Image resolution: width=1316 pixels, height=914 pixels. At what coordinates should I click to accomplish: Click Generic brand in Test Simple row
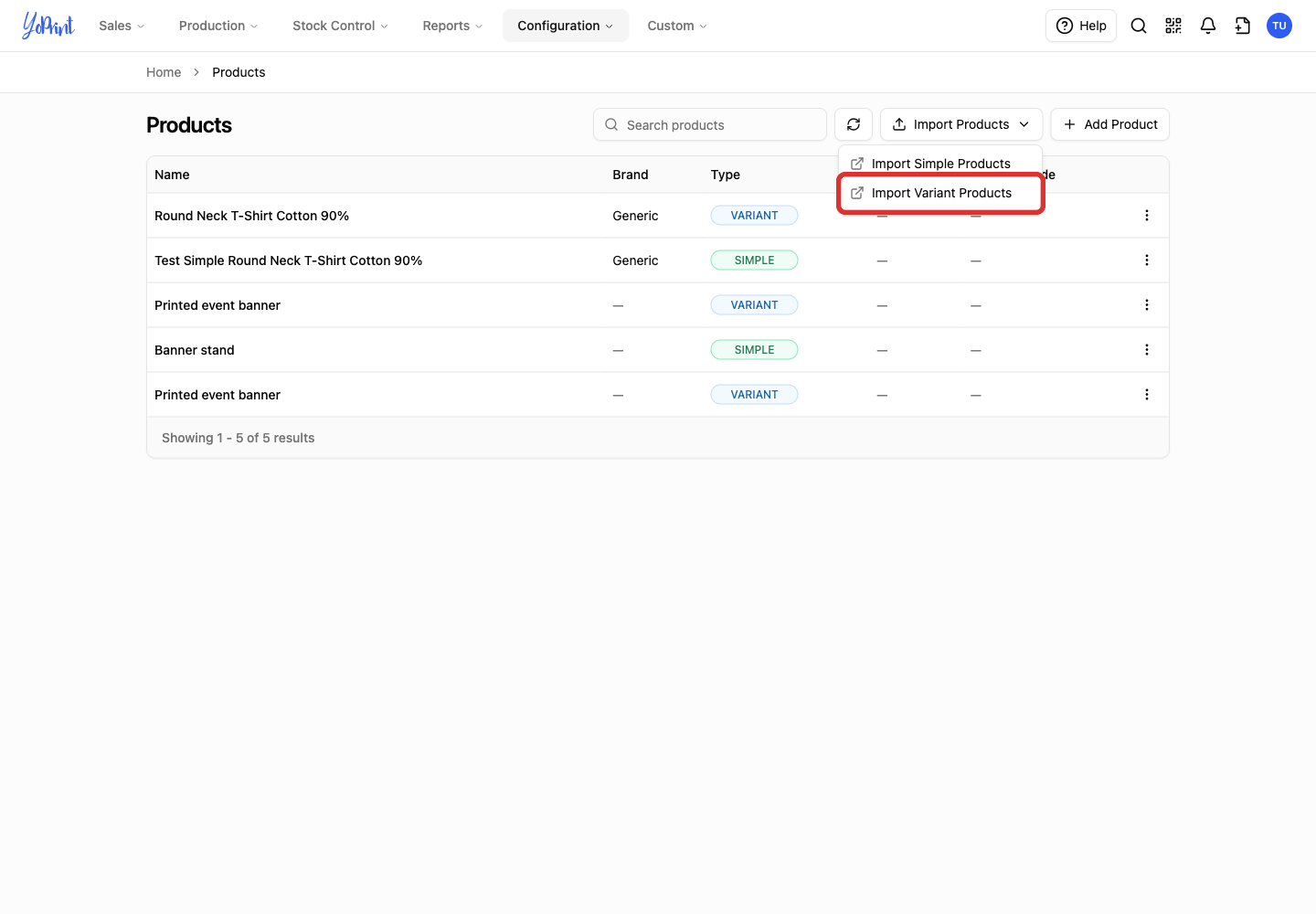[x=635, y=260]
